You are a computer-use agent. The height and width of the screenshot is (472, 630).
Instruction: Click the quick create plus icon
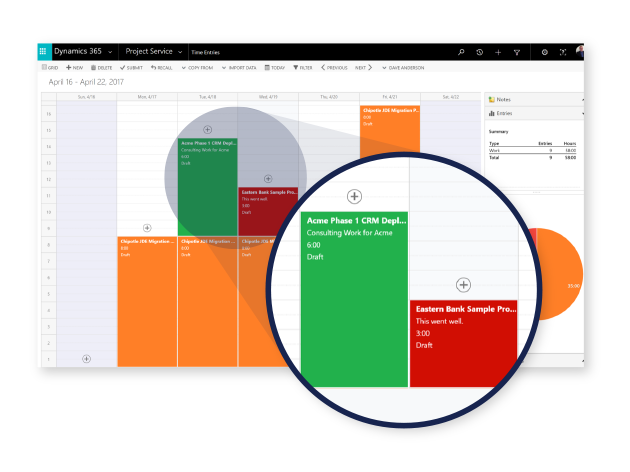click(x=498, y=52)
